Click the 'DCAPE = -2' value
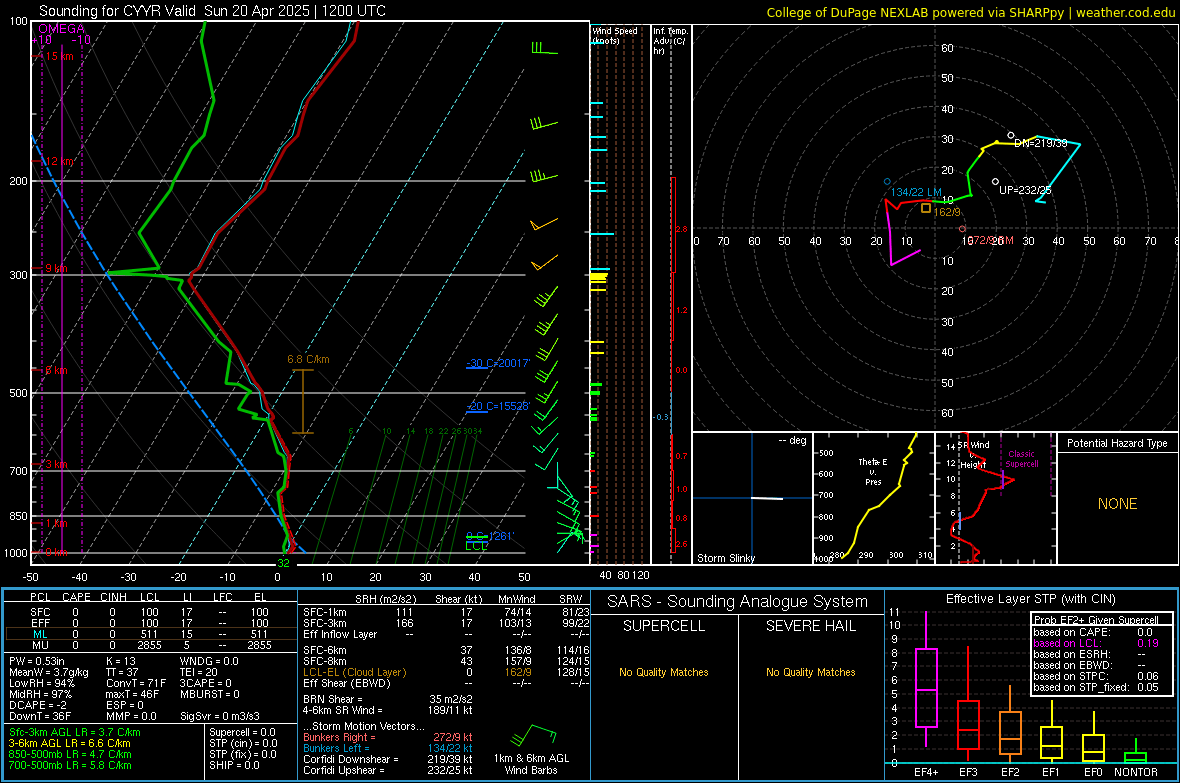 tap(38, 705)
